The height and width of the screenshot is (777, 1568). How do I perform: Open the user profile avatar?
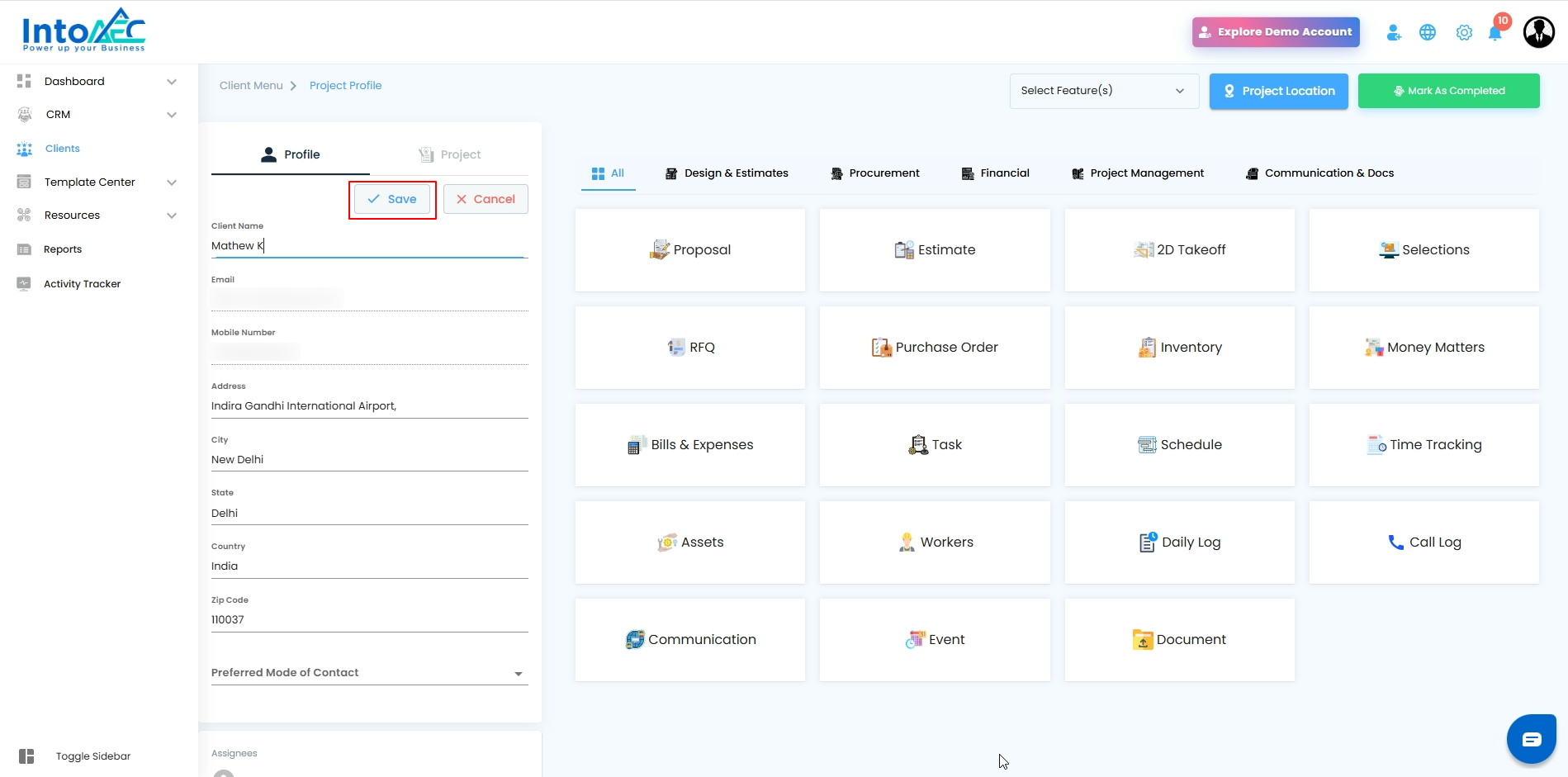click(1539, 32)
